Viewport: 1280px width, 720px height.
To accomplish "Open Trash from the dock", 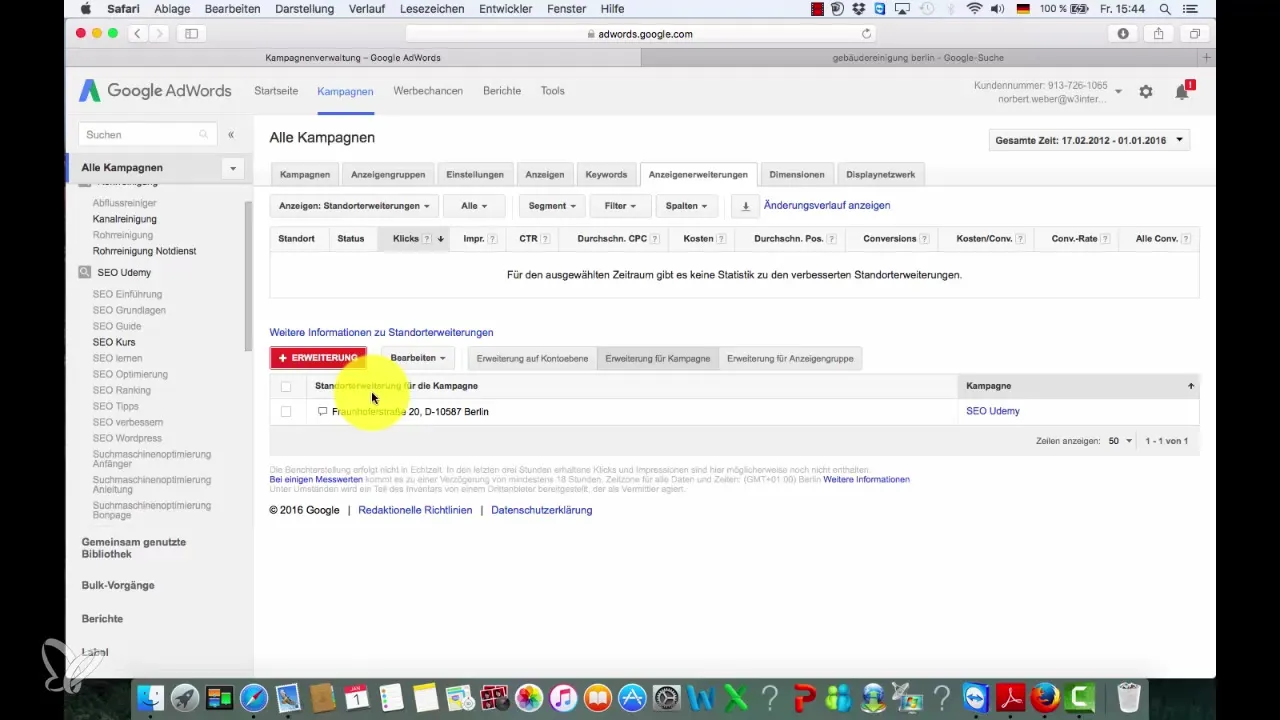I will 1128,697.
